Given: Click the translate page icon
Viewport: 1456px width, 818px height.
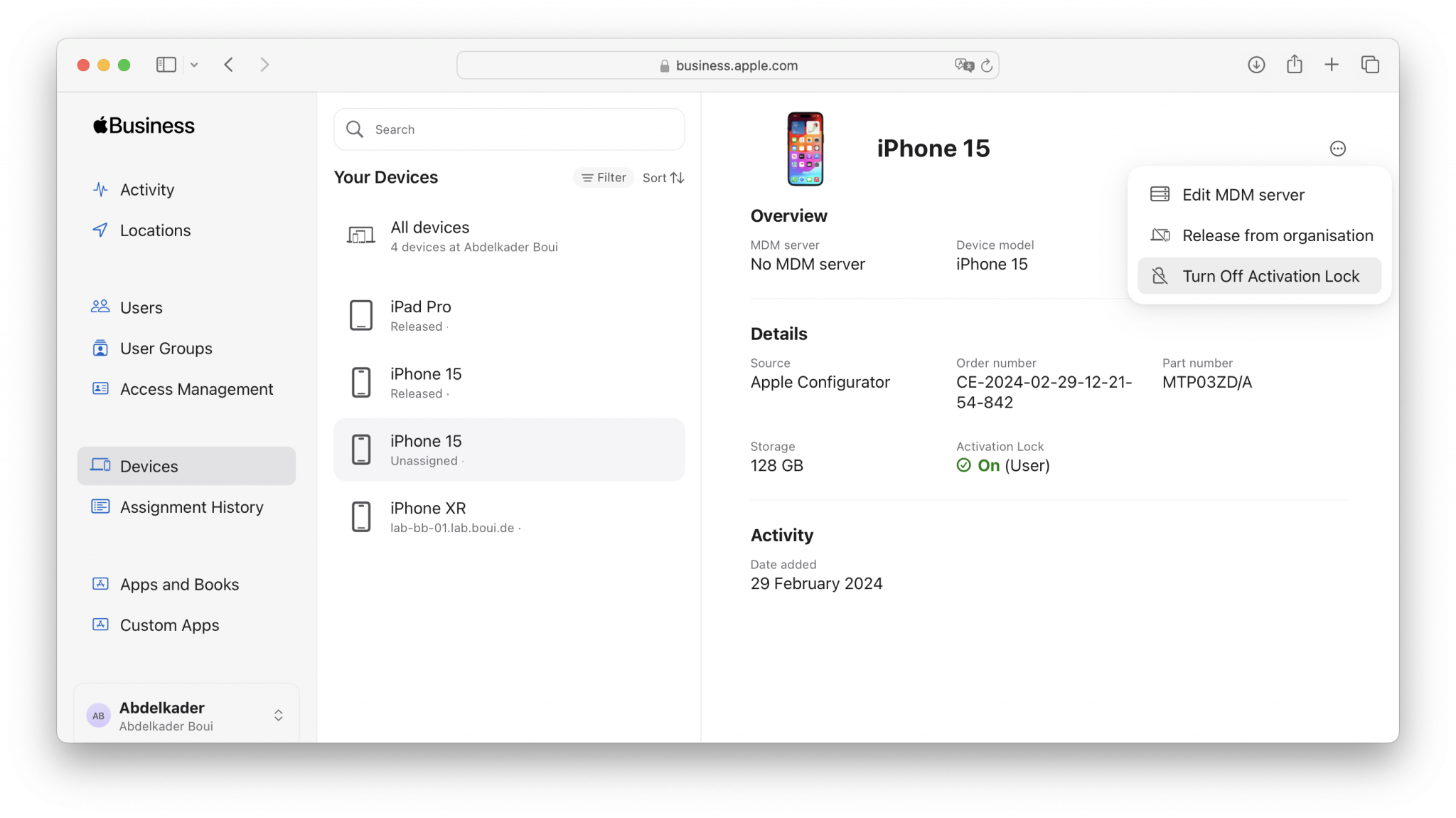Looking at the screenshot, I should [964, 65].
